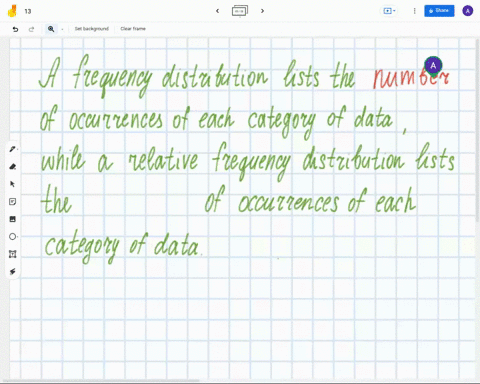This screenshot has height=384, width=480.
Task: Add a text box
Action: pos(13,254)
